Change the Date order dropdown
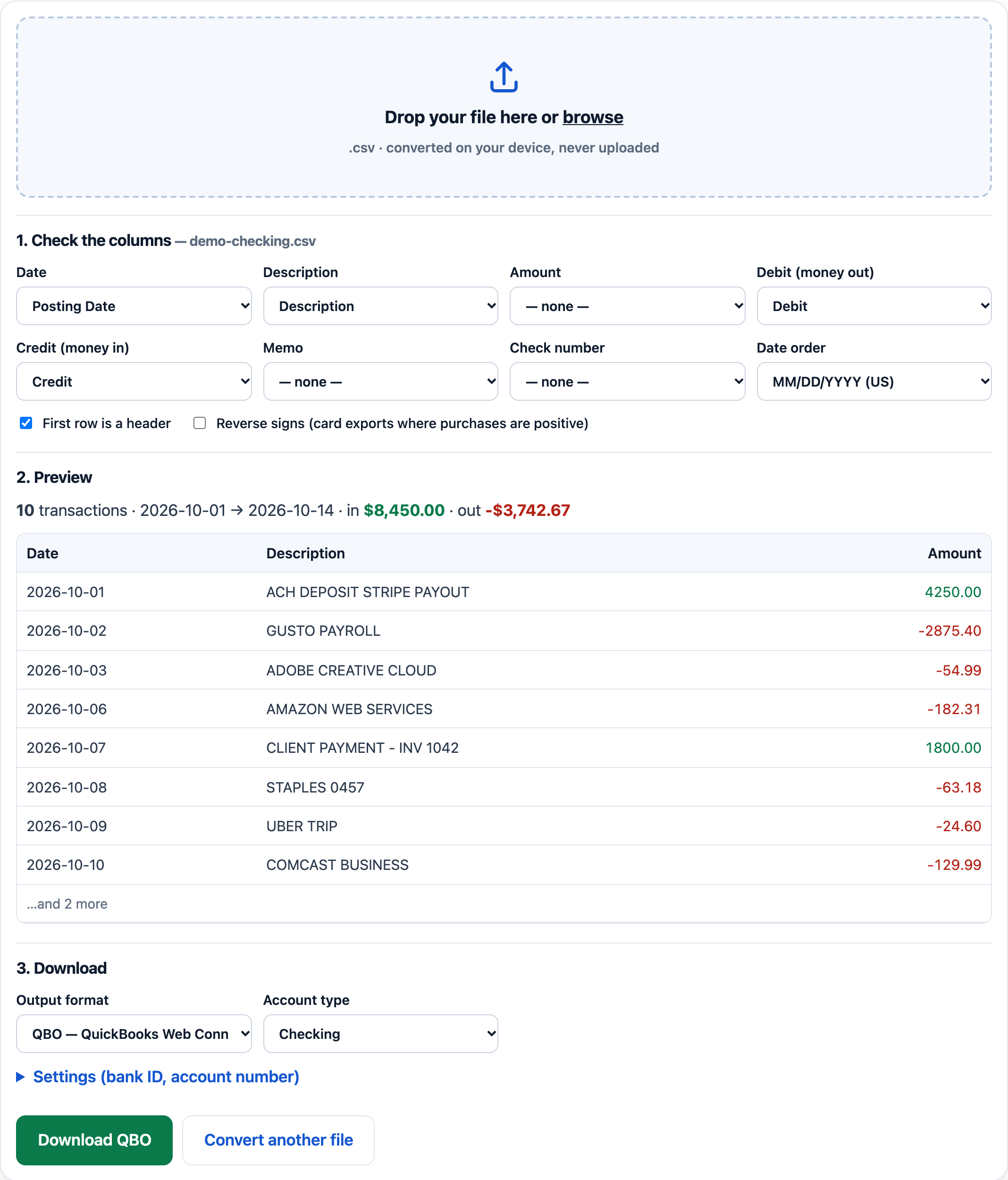 (874, 381)
